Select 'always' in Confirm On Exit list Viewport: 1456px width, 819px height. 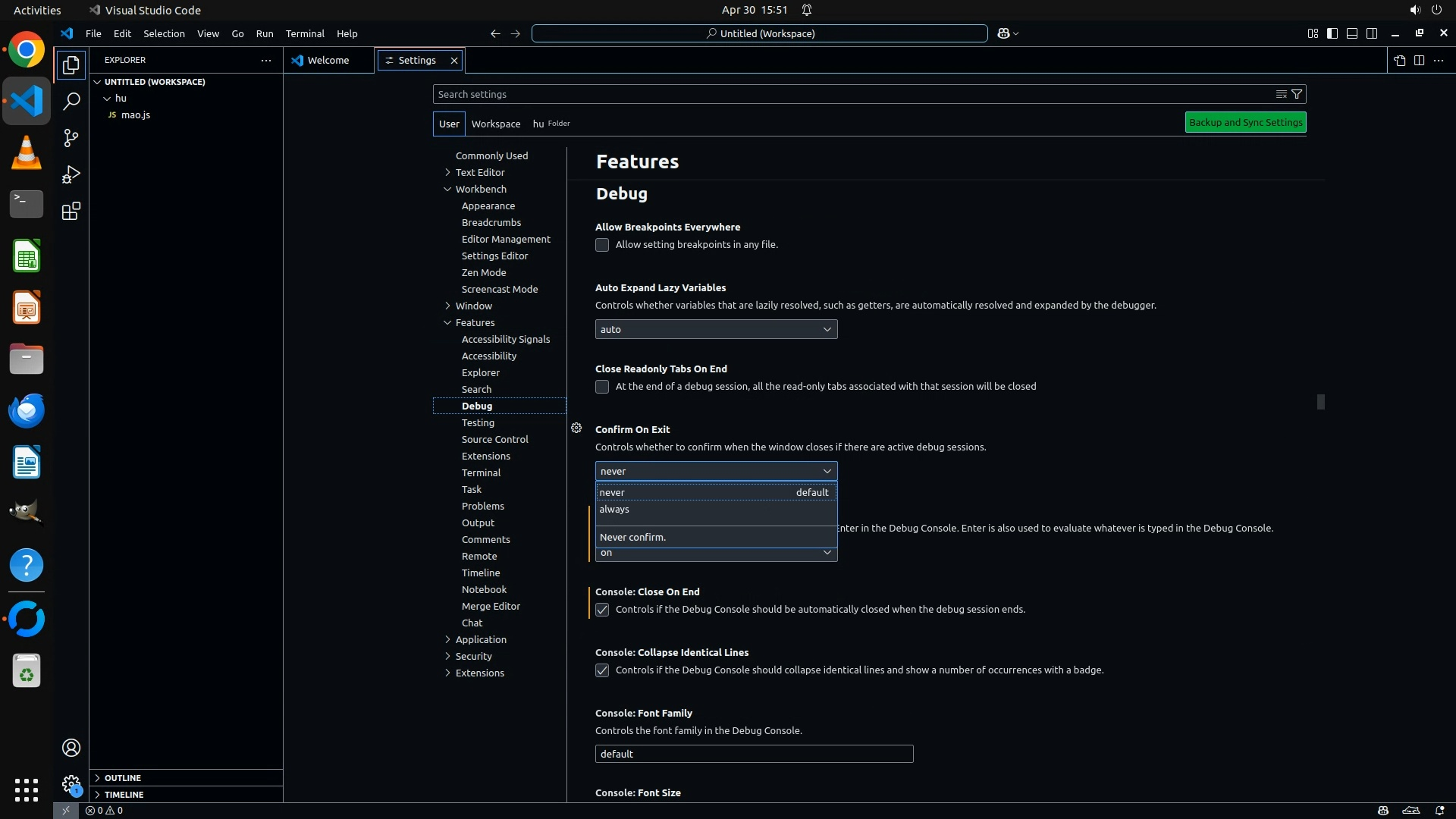[x=614, y=510]
